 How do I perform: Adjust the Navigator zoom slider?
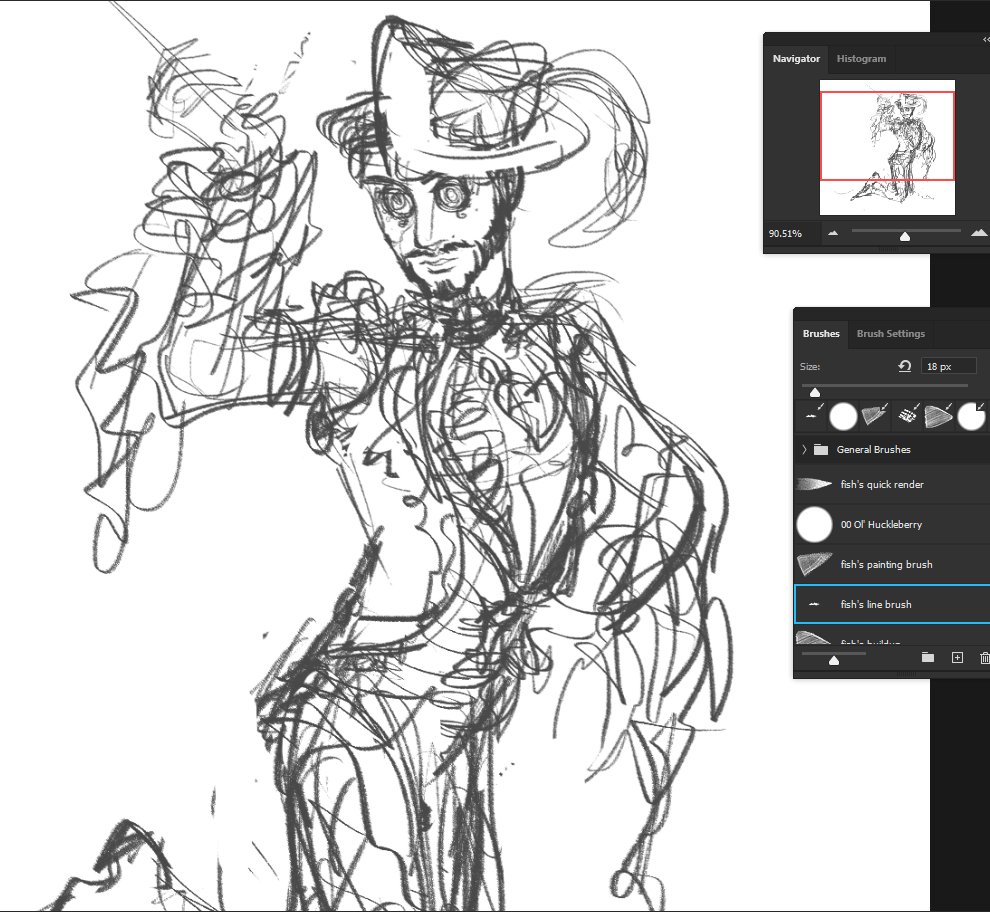click(905, 236)
